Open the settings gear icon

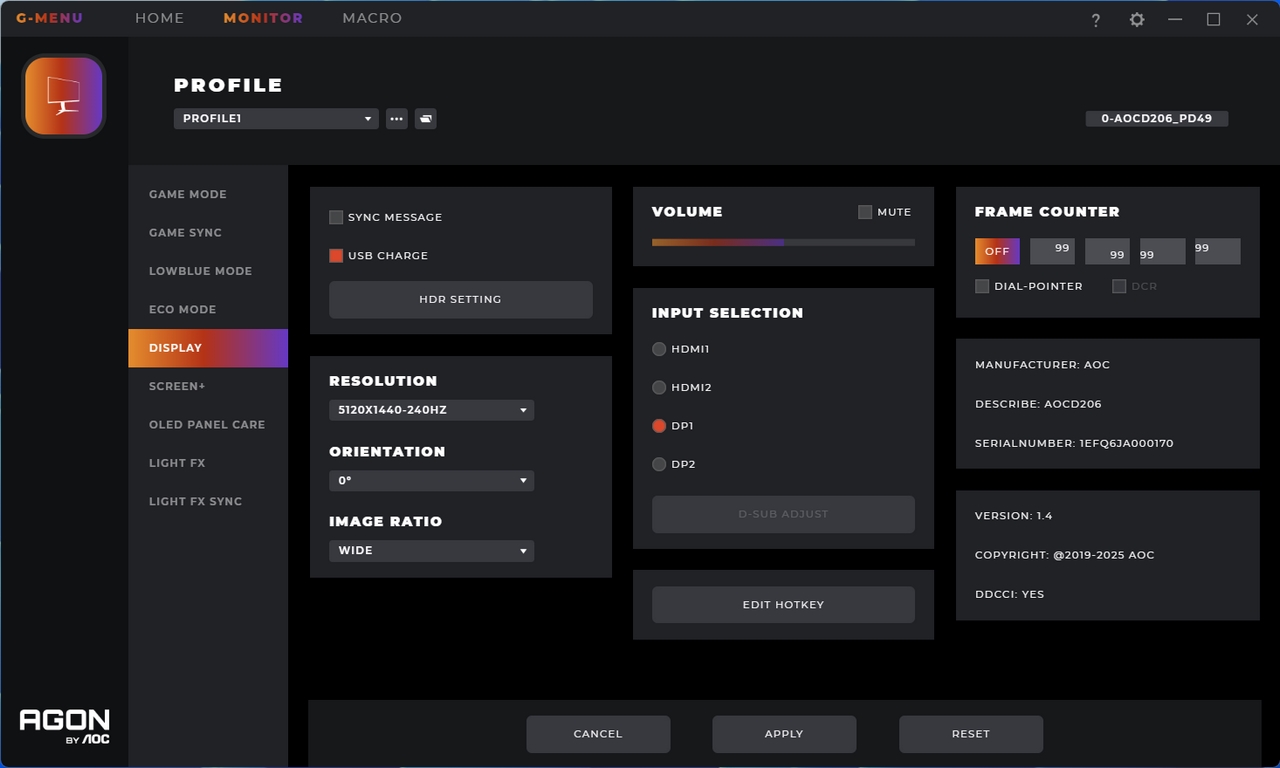[x=1137, y=20]
